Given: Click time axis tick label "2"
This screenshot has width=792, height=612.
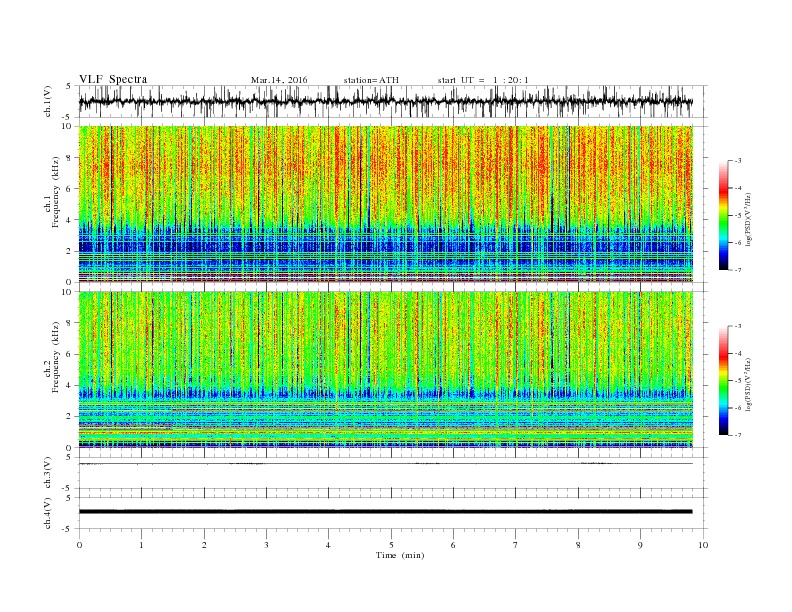Looking at the screenshot, I should (x=204, y=545).
